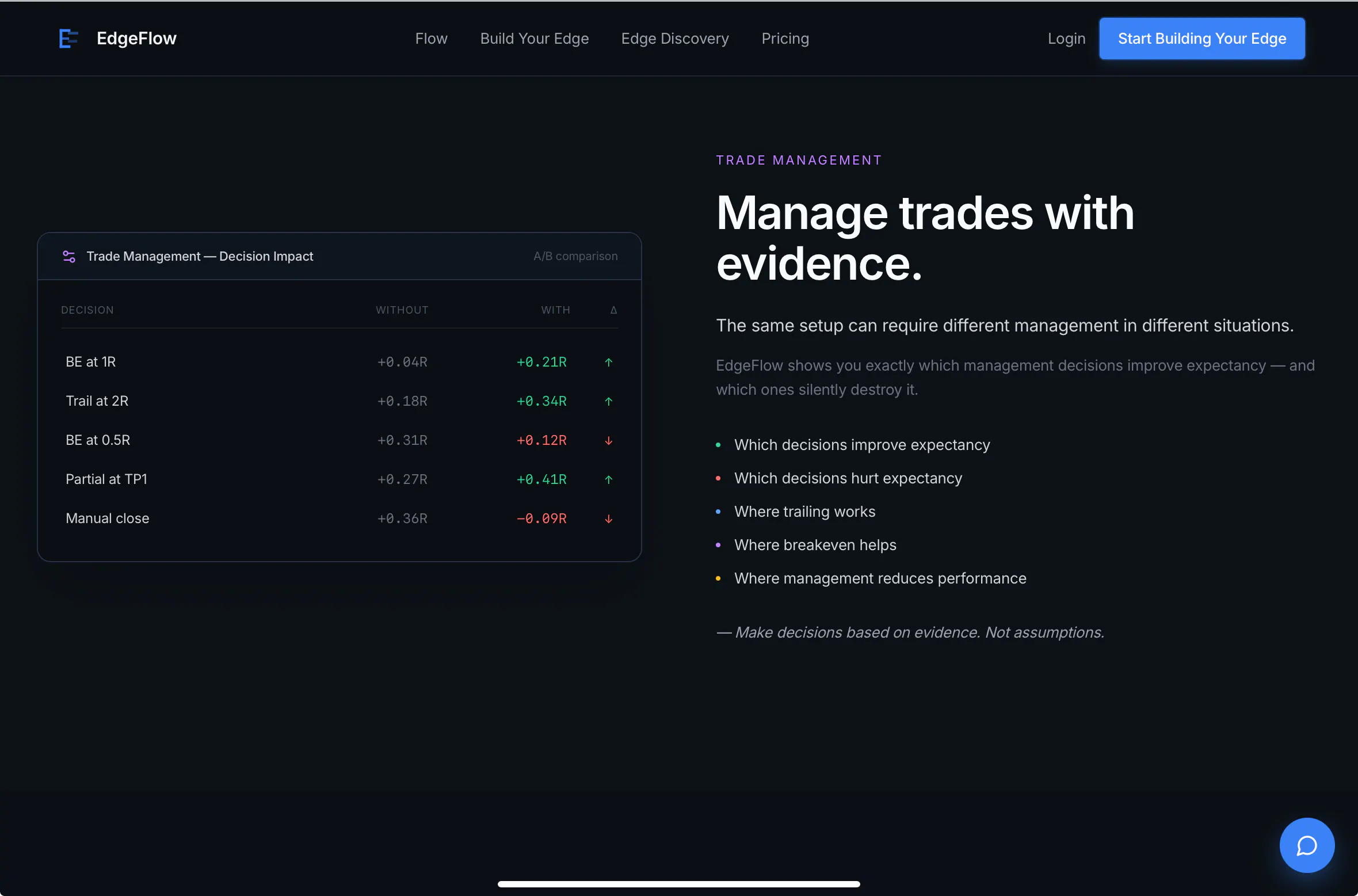Click the WITH column header
Screen dimensions: 1358x896
tap(556, 310)
